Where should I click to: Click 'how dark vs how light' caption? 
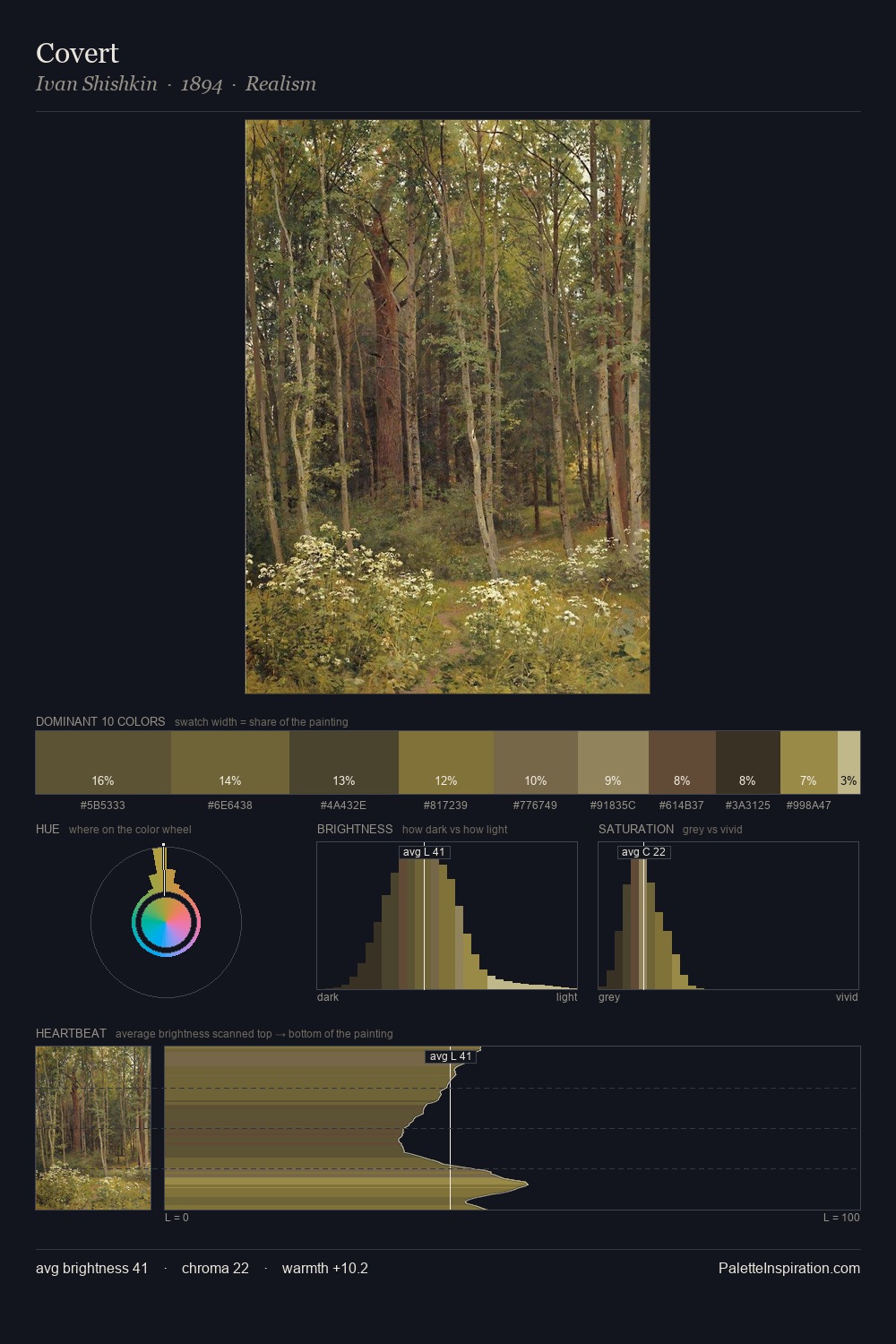point(455,830)
